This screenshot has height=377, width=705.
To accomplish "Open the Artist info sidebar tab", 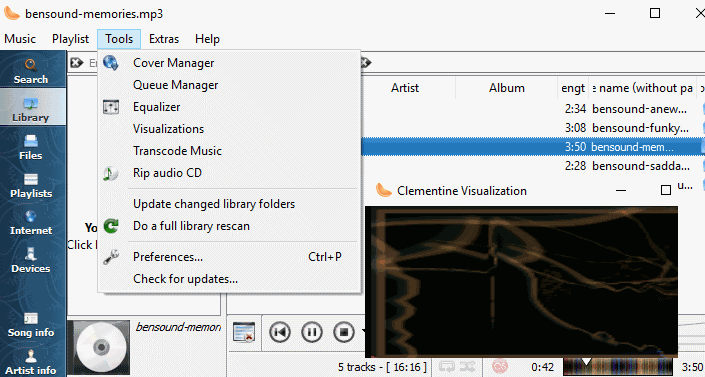I will (31, 362).
